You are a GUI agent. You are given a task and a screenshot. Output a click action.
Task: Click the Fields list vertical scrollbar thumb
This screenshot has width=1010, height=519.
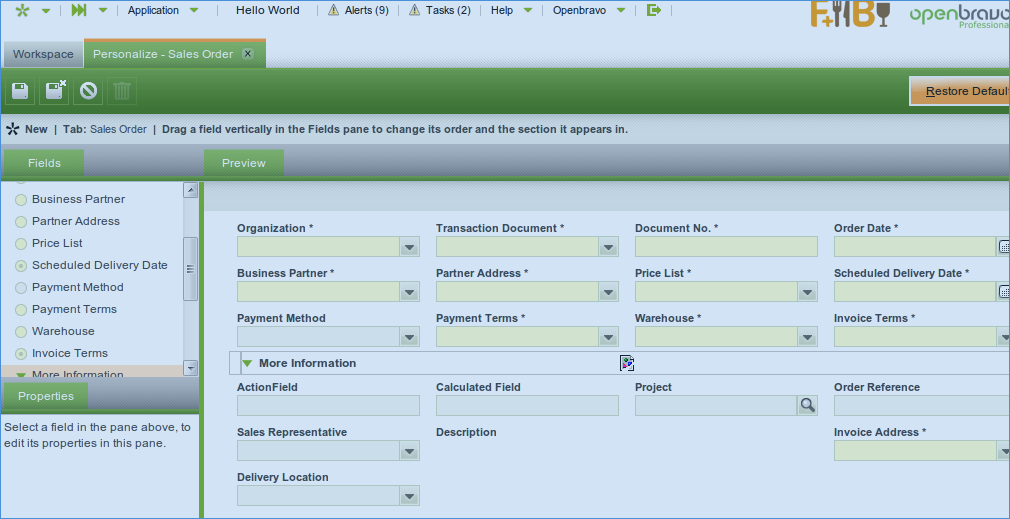(190, 268)
